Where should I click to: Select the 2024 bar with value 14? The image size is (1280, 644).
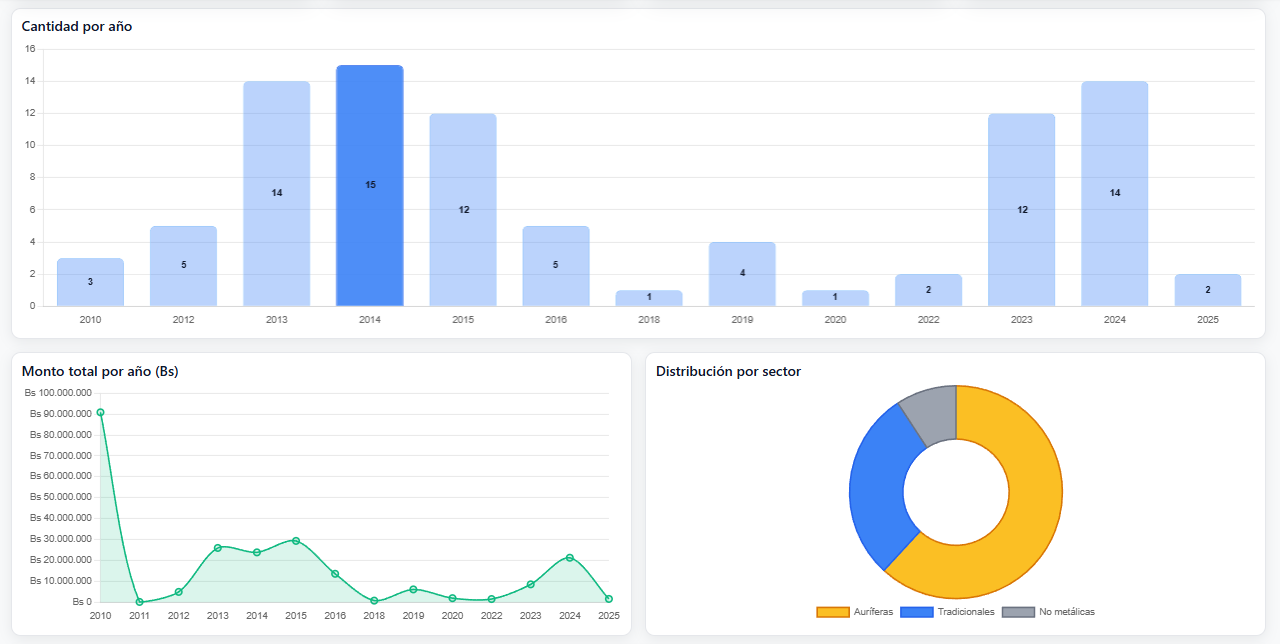click(1114, 194)
